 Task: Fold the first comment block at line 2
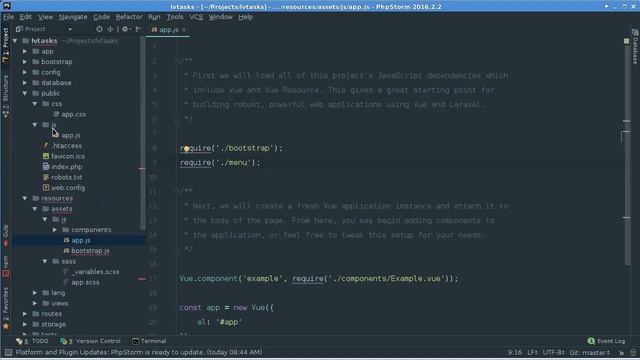click(175, 61)
